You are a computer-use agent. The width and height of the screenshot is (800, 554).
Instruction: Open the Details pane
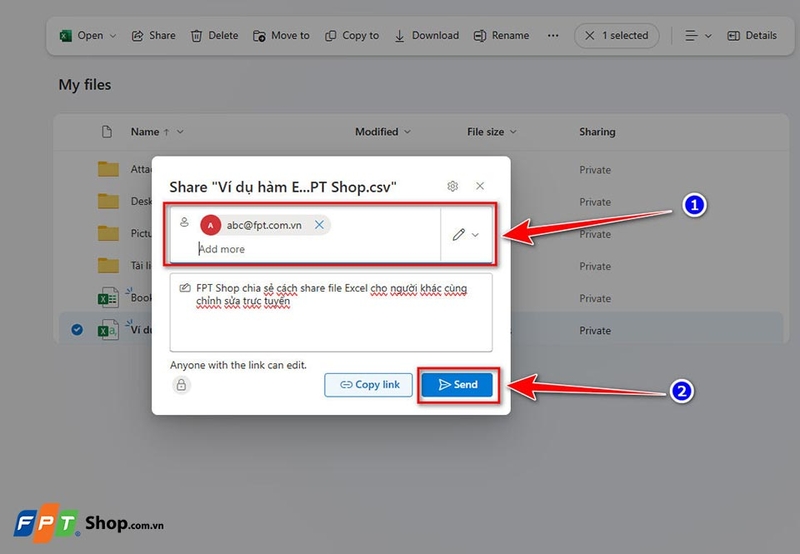pos(752,36)
